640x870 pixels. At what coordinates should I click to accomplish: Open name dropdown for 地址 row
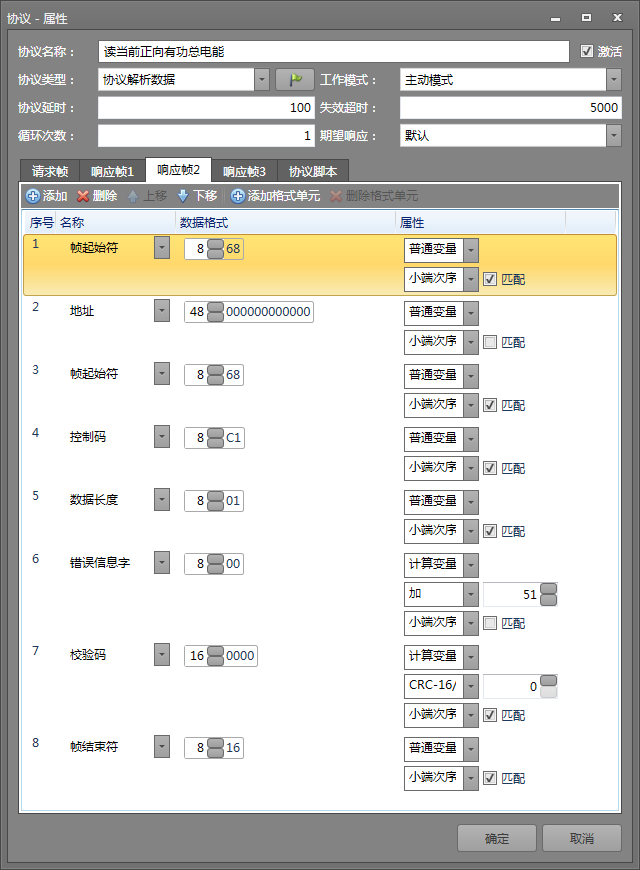[x=162, y=311]
